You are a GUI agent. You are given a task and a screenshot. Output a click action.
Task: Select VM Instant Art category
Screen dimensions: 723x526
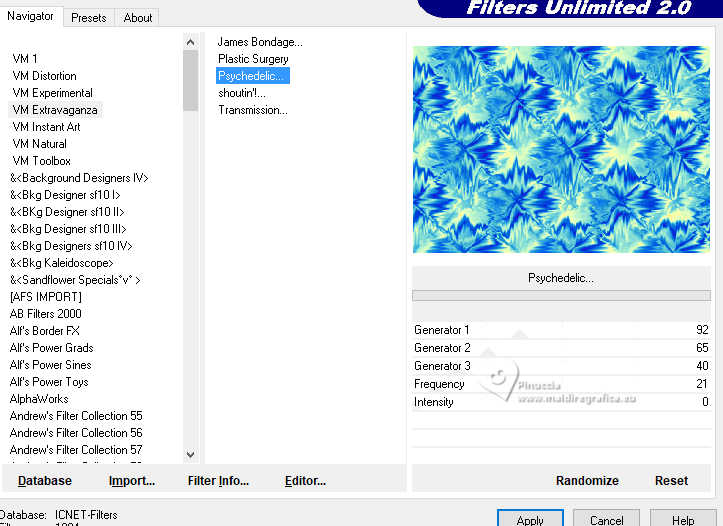click(46, 127)
